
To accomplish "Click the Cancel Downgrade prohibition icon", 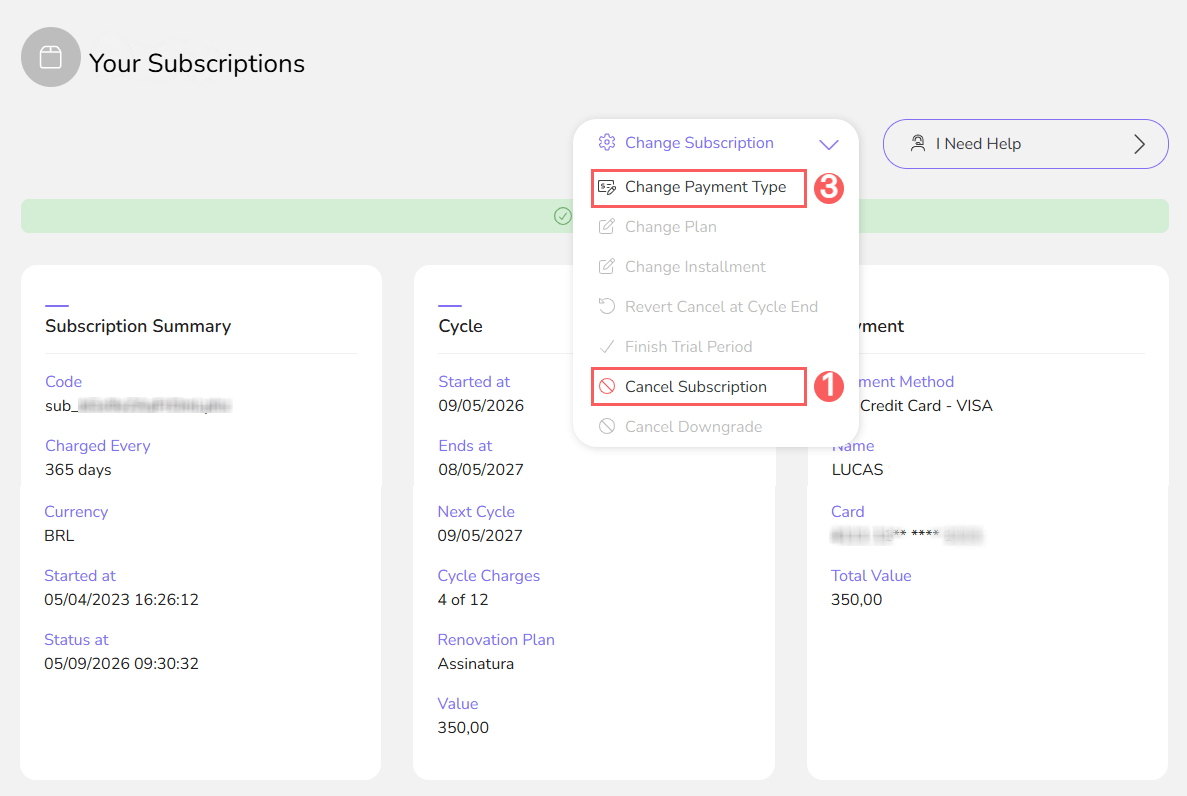I will coord(607,426).
